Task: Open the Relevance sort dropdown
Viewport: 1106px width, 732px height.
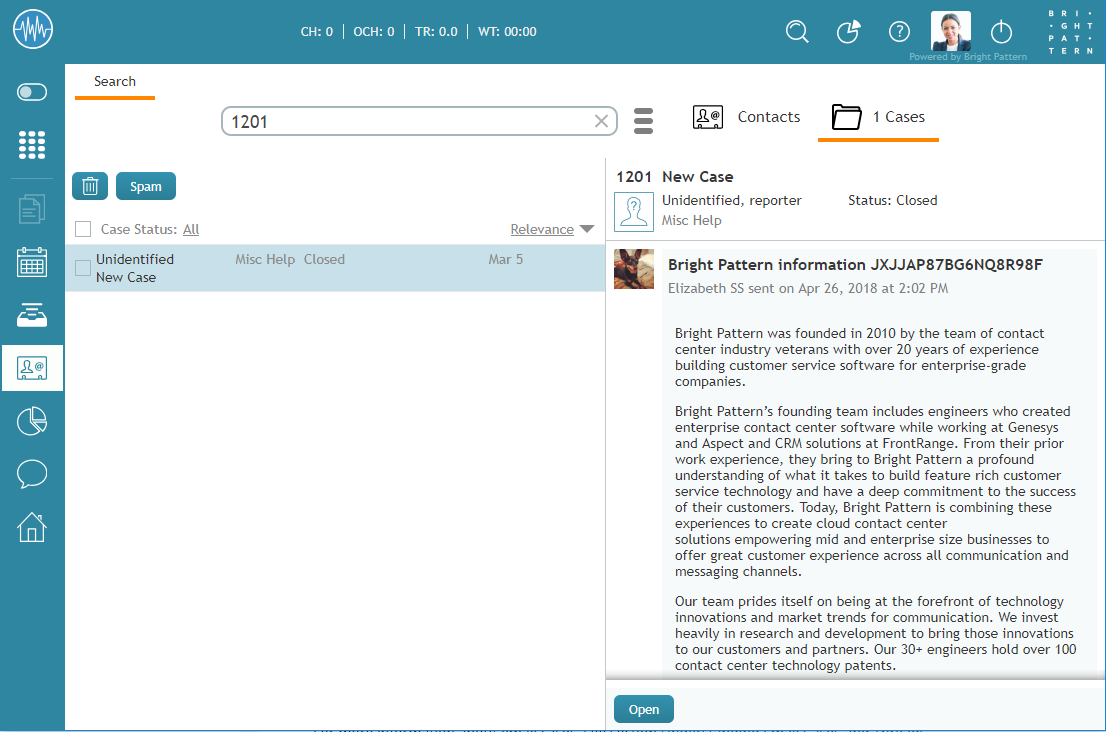Action: tap(552, 230)
